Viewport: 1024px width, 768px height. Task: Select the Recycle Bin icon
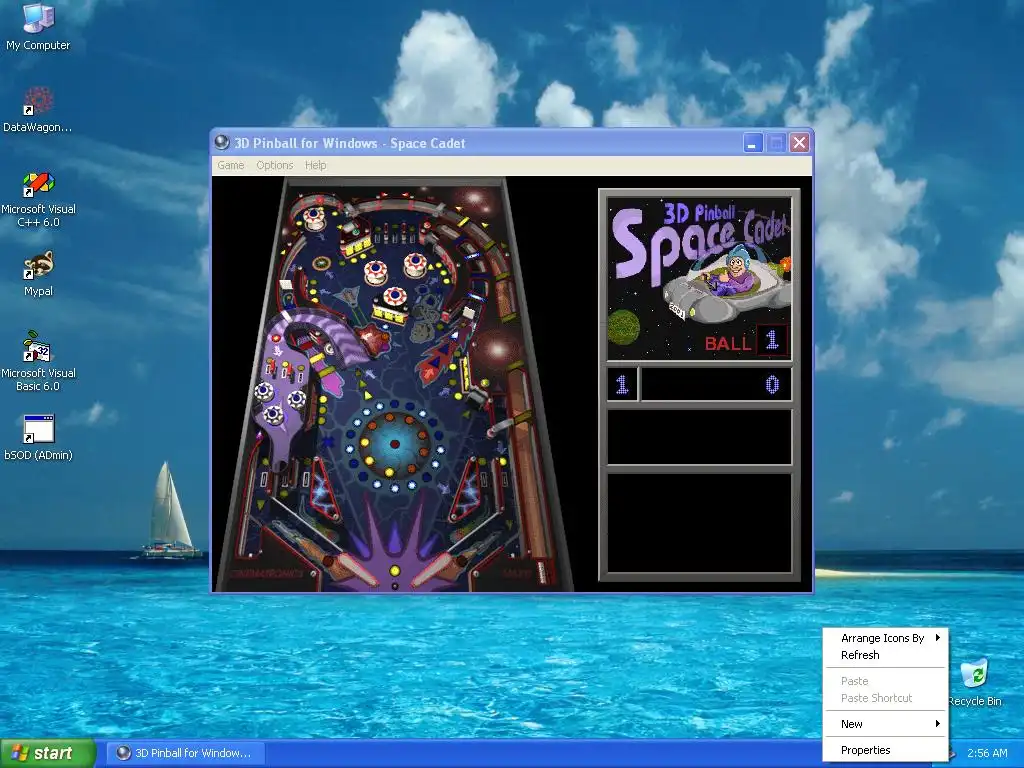click(x=974, y=683)
